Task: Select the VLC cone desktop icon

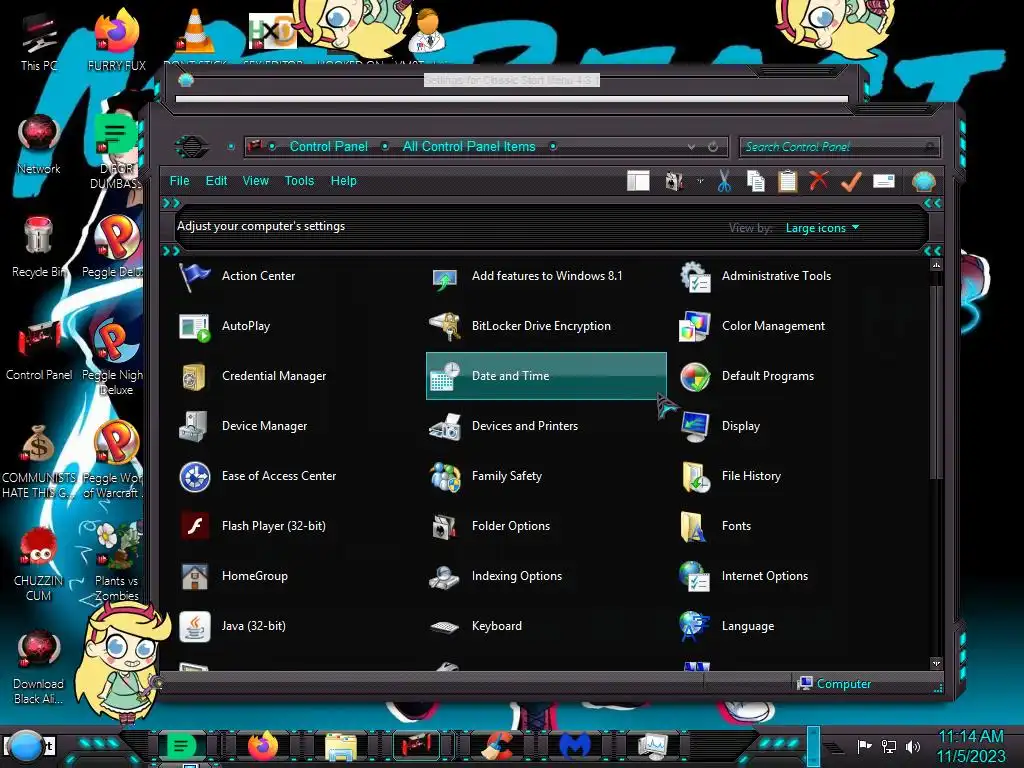Action: tap(195, 31)
